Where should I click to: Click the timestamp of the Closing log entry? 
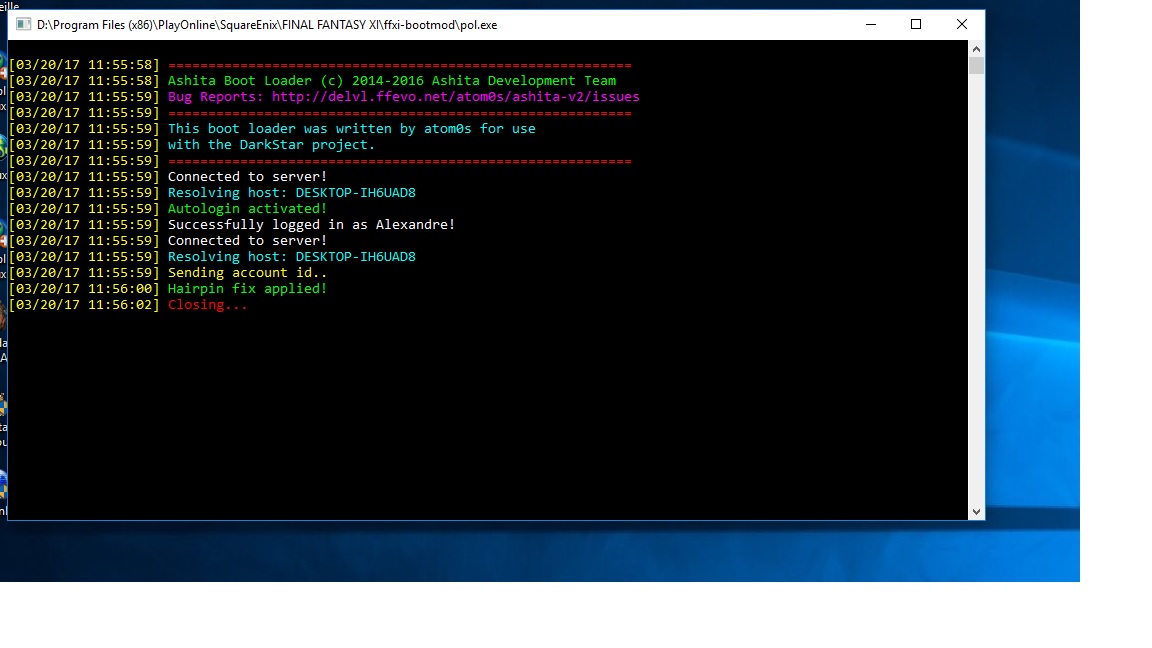[x=85, y=305]
